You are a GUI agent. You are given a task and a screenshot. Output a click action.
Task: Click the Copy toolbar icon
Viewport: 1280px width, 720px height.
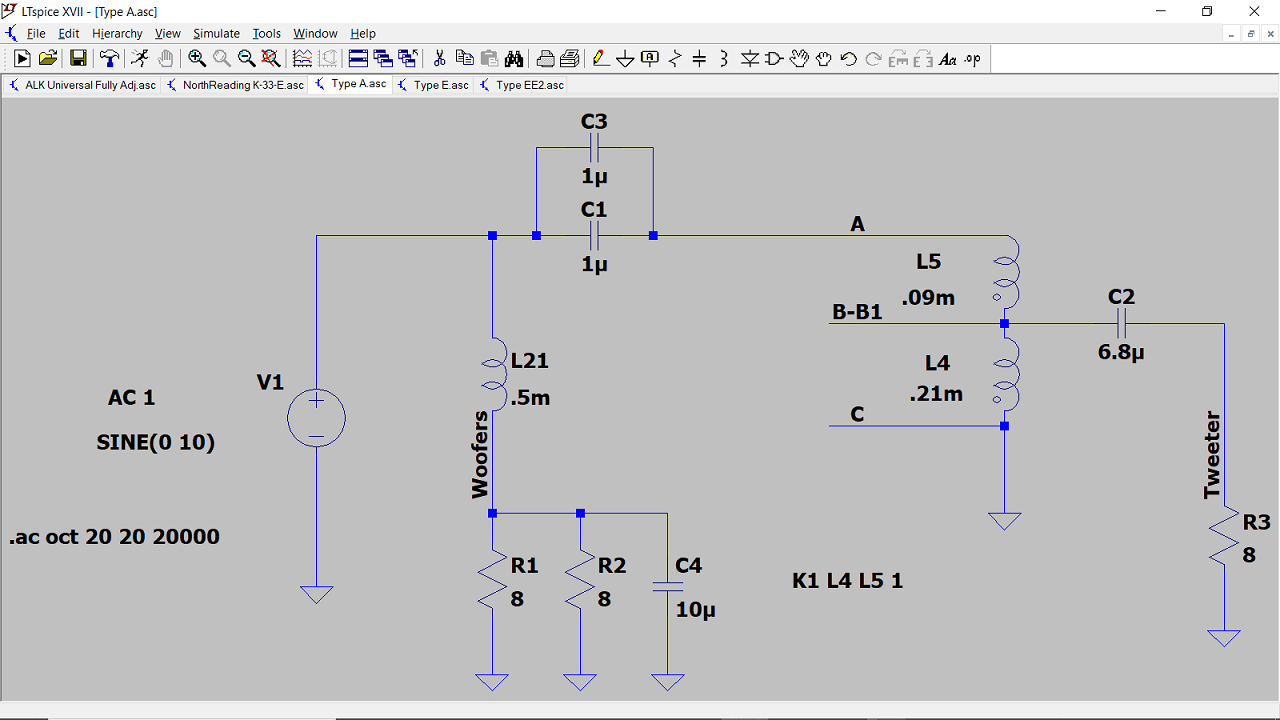[464, 59]
